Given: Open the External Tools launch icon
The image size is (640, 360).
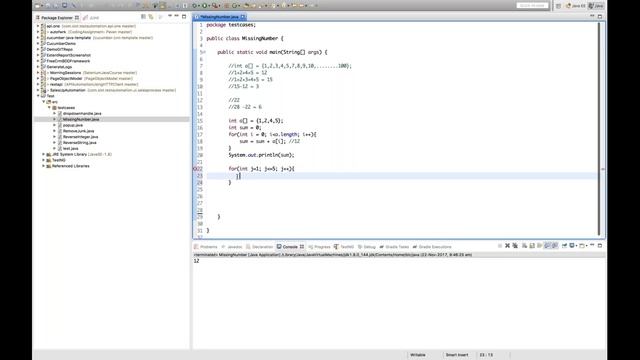Looking at the screenshot, I should (214, 6).
